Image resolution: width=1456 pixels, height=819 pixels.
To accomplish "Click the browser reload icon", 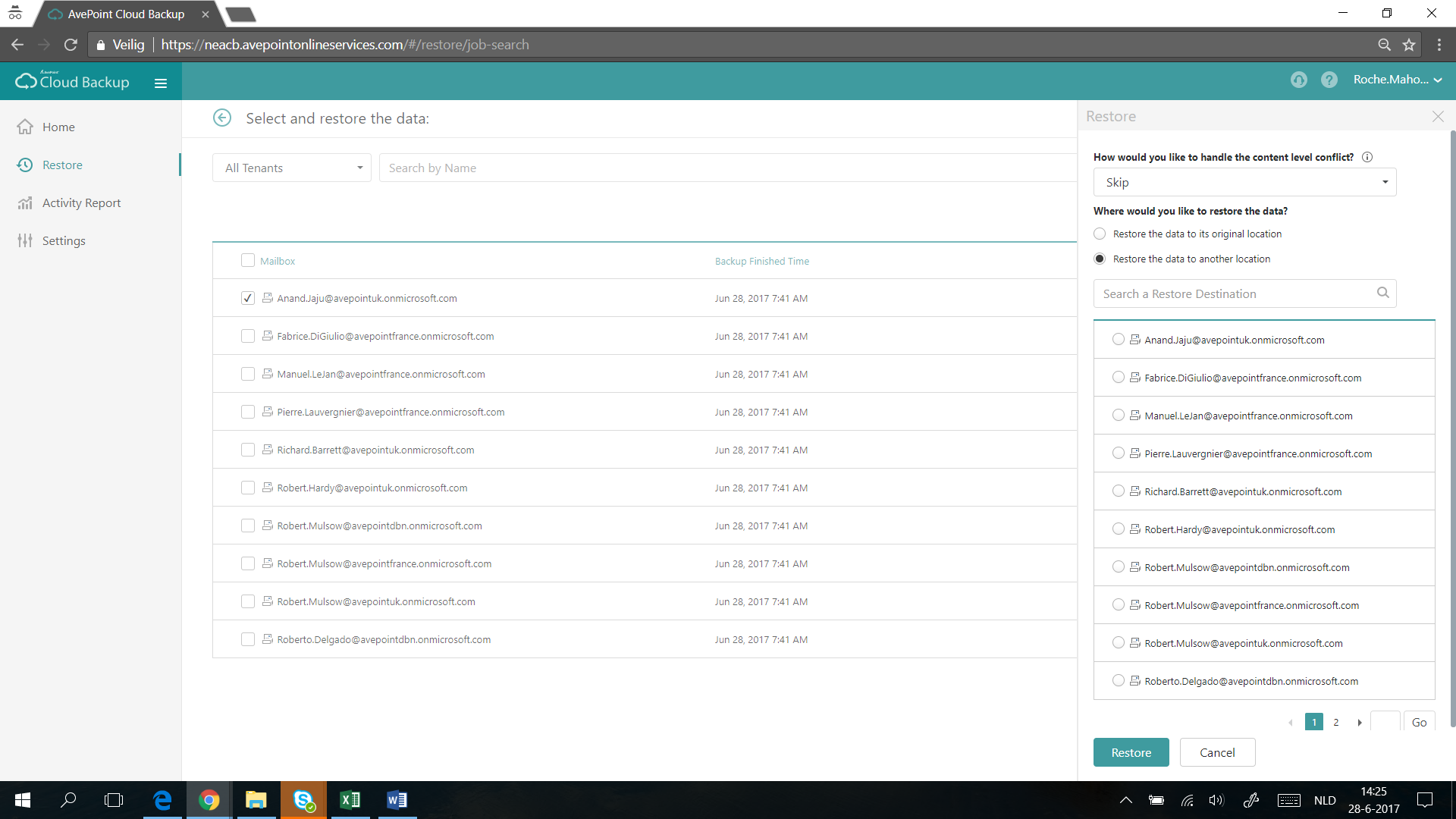I will click(x=71, y=45).
